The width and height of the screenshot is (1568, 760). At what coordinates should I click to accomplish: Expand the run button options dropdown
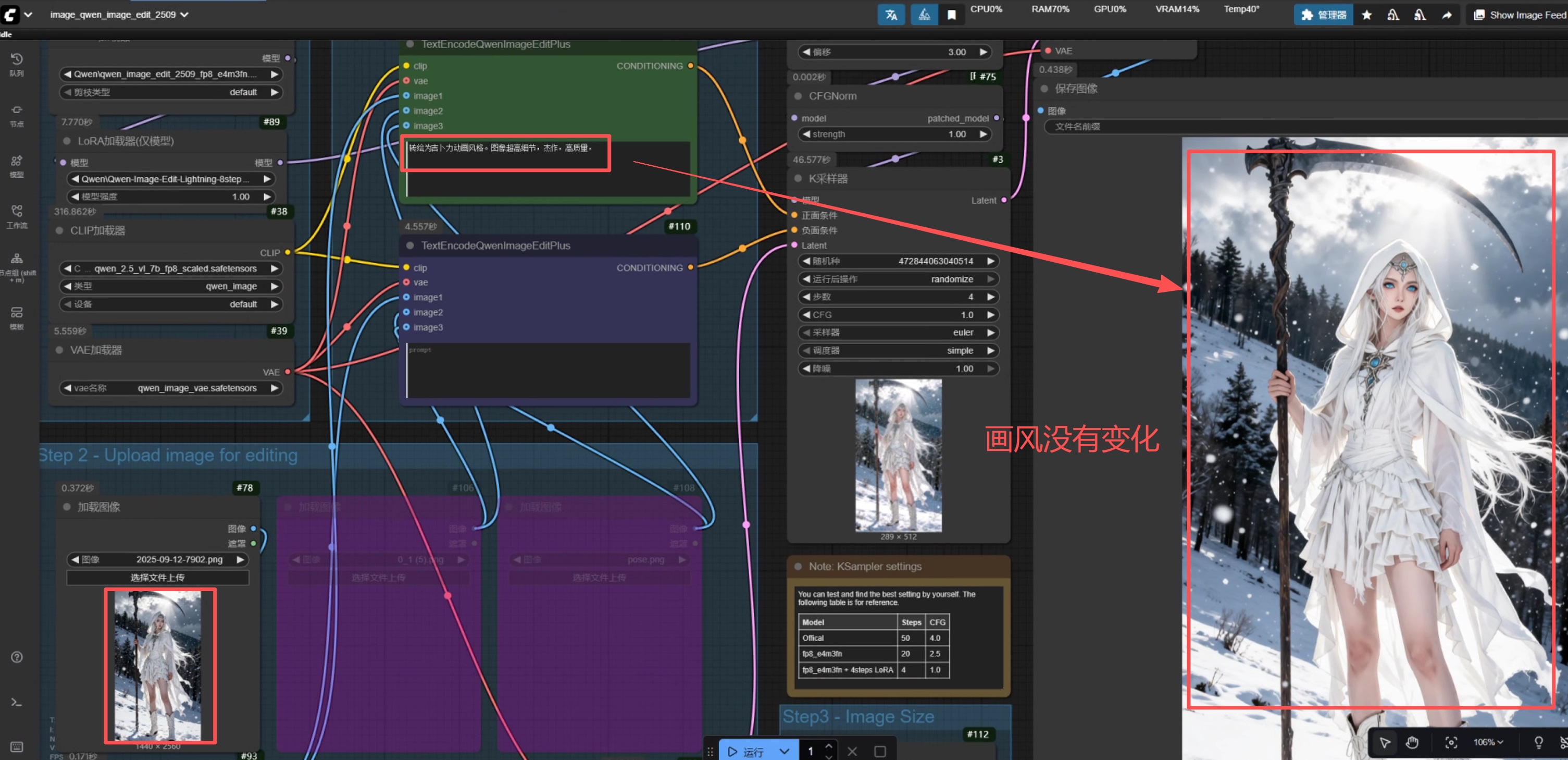pyautogui.click(x=784, y=751)
